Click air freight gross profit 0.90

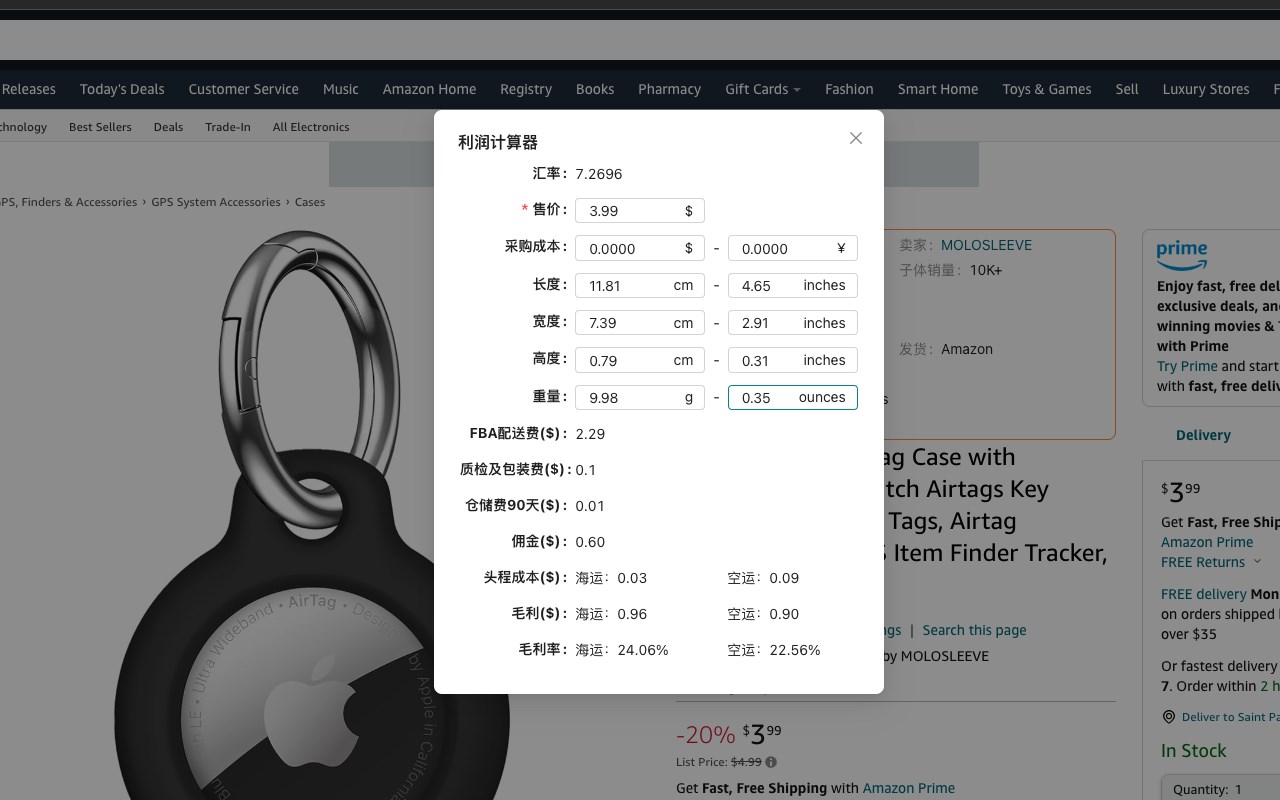[x=784, y=614]
